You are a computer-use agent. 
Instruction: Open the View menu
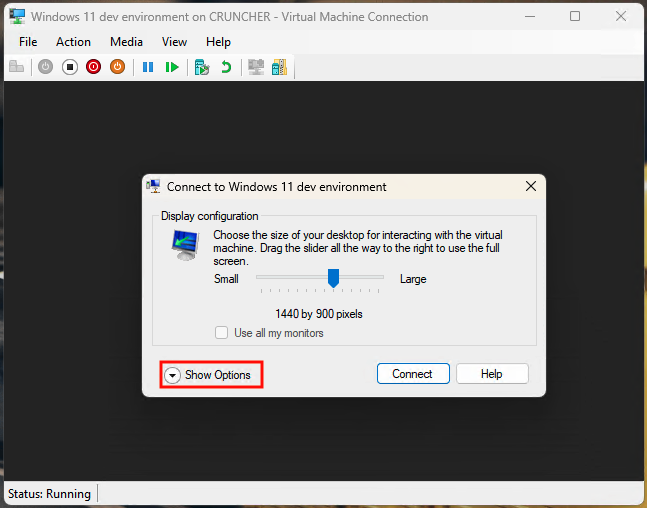pyautogui.click(x=174, y=42)
